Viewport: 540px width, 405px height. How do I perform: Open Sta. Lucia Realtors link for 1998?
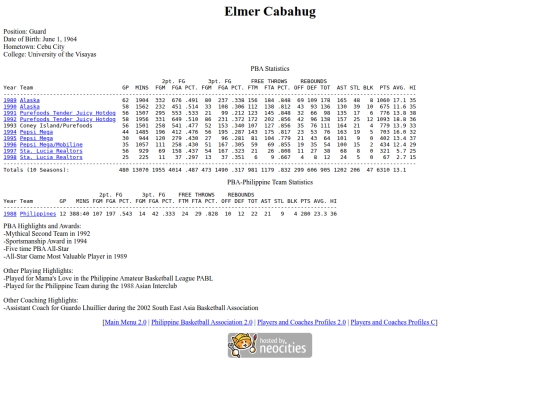[51, 157]
